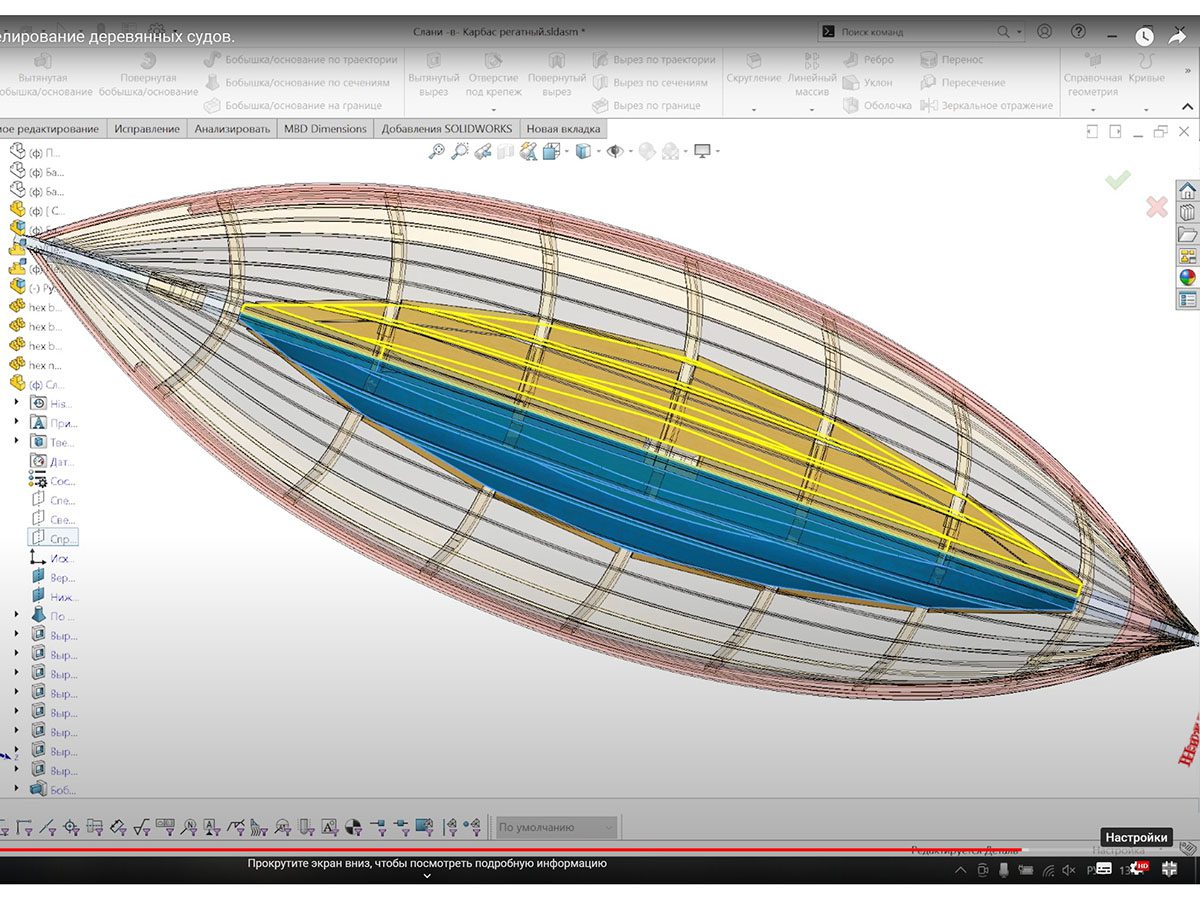
Task: Click the SolidWorks Home task pane icon
Action: click(x=1187, y=190)
